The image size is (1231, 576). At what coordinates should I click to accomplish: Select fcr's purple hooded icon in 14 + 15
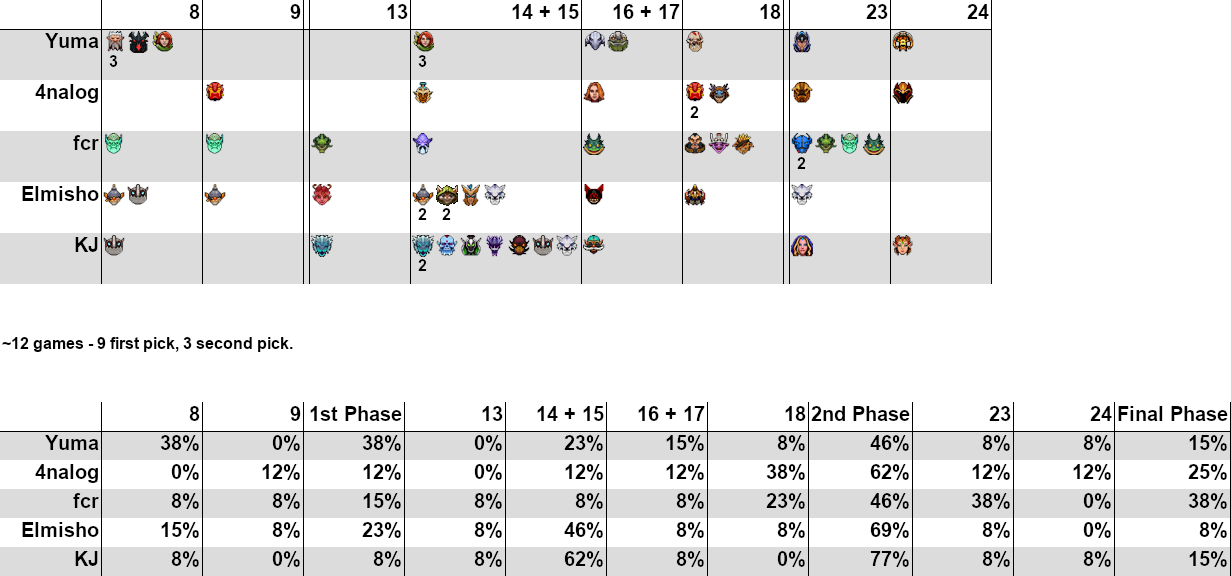click(x=423, y=143)
